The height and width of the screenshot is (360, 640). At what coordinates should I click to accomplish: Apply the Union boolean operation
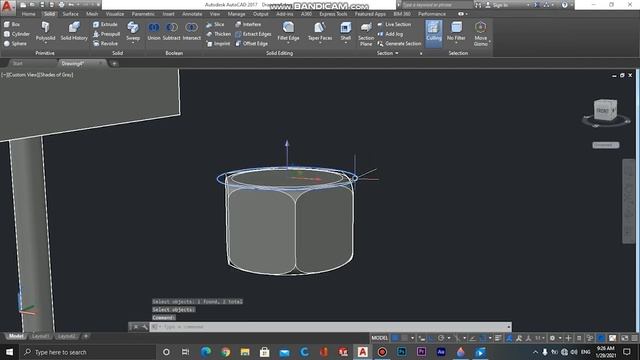tap(154, 31)
